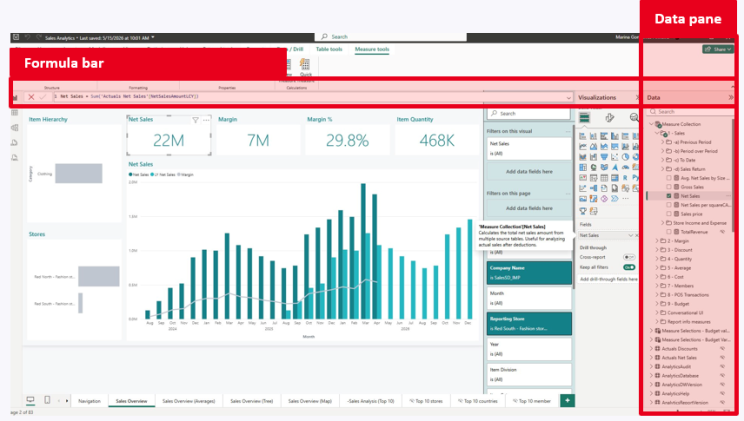The image size is (744, 421).
Task: Choose the pie chart visualization icon
Action: (625, 157)
